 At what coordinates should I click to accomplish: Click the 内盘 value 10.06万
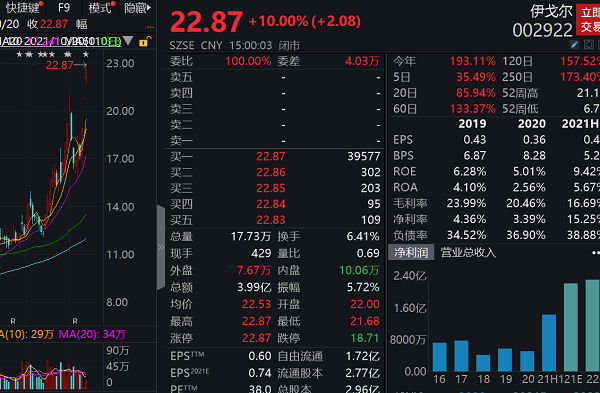(359, 271)
